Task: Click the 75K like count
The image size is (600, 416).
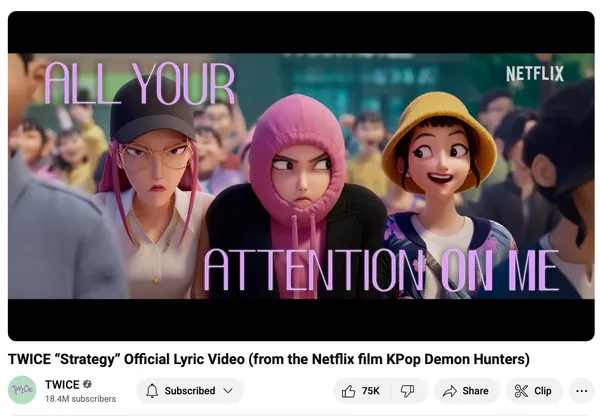Action: pyautogui.click(x=370, y=391)
